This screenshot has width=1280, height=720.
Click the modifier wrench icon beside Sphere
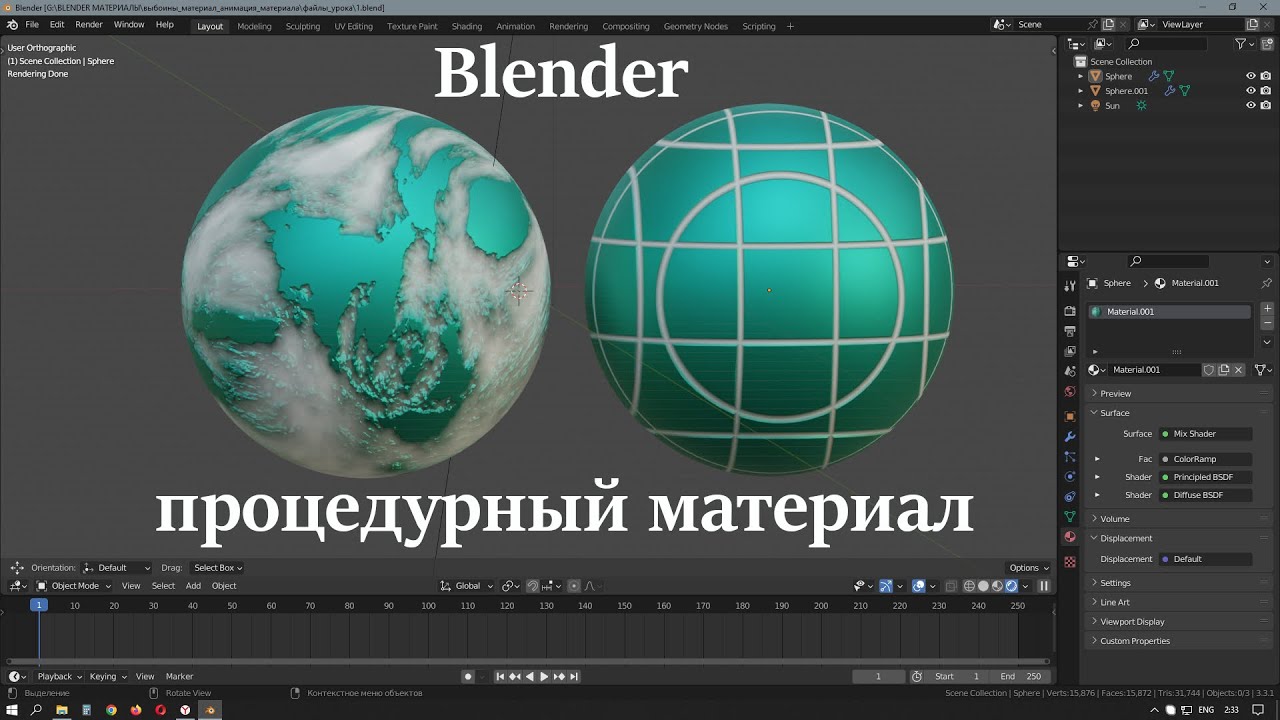click(x=1153, y=76)
